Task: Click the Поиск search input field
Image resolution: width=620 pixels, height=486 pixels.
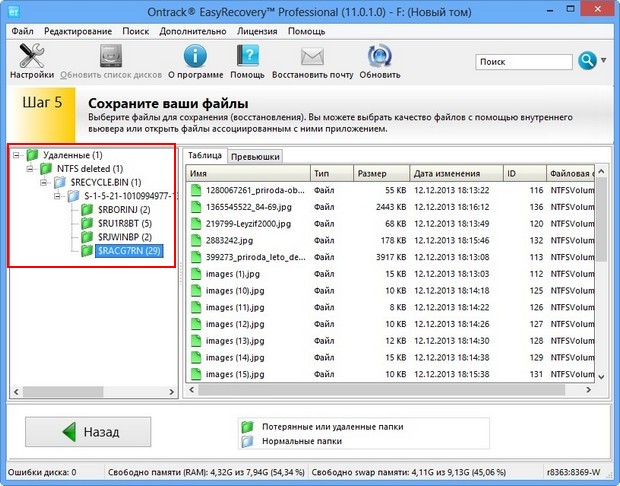Action: click(x=524, y=62)
